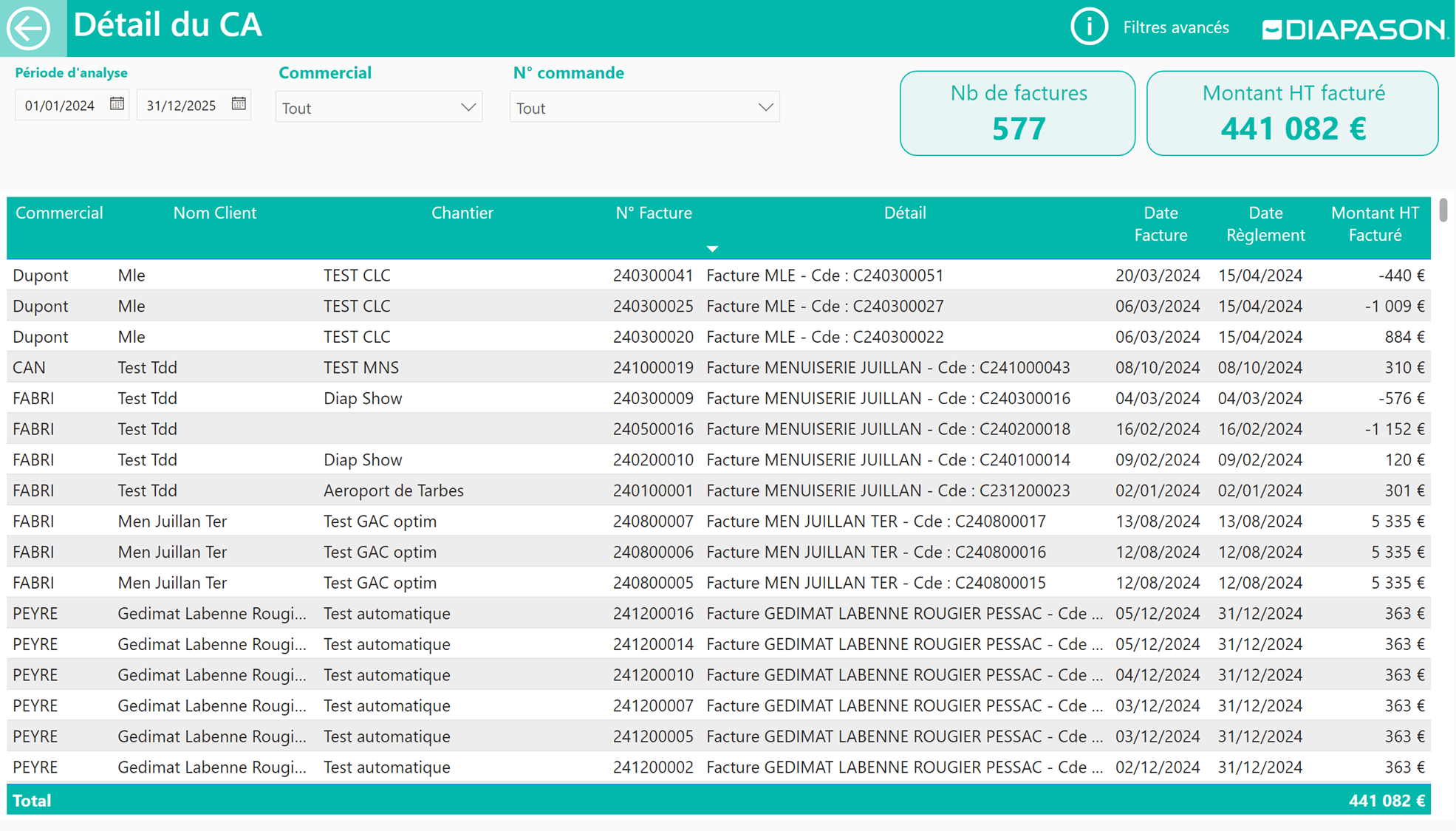
Task: Select invoice row 241000019
Action: (x=653, y=368)
